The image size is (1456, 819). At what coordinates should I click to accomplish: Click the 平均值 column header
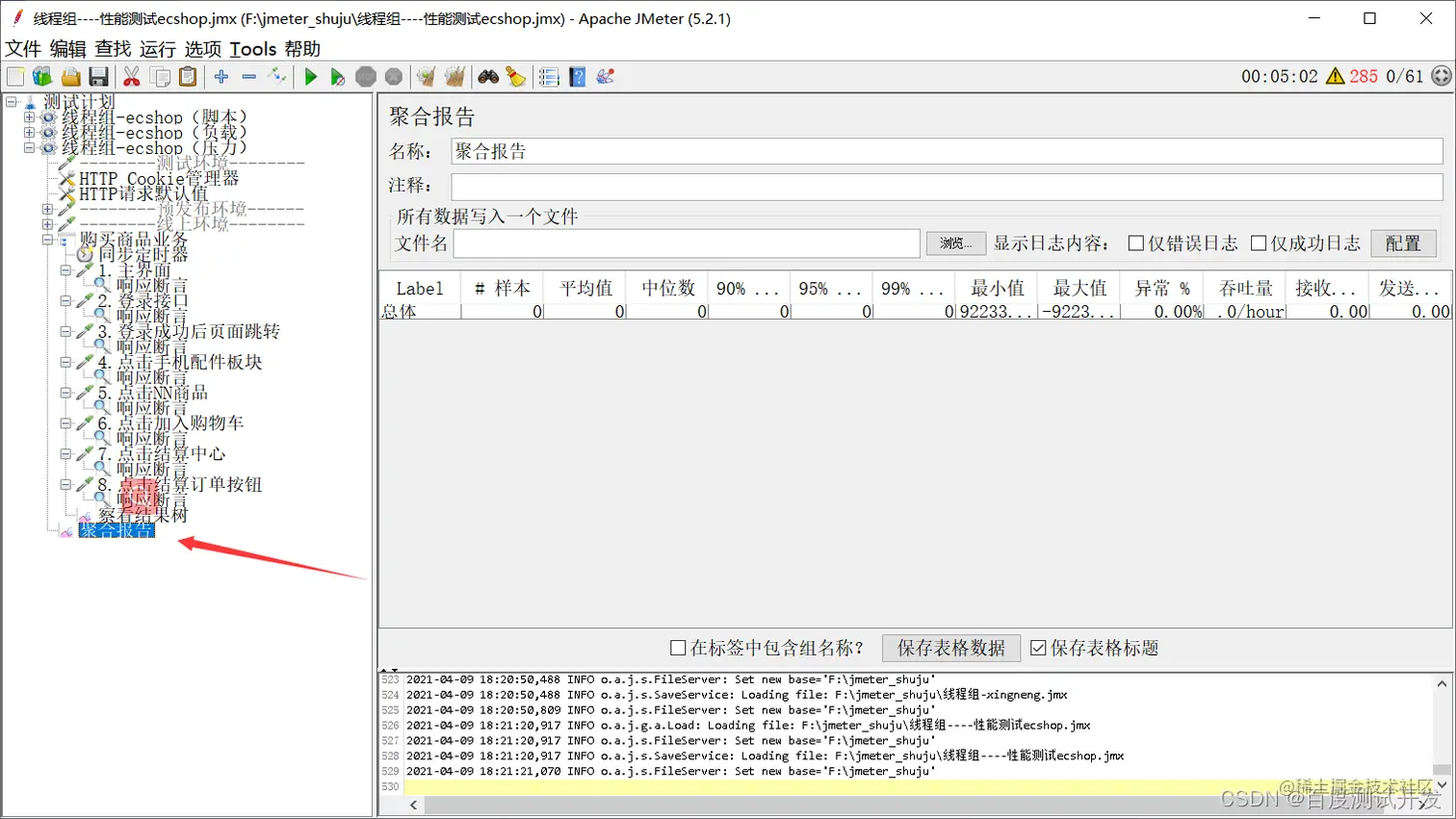(x=585, y=288)
